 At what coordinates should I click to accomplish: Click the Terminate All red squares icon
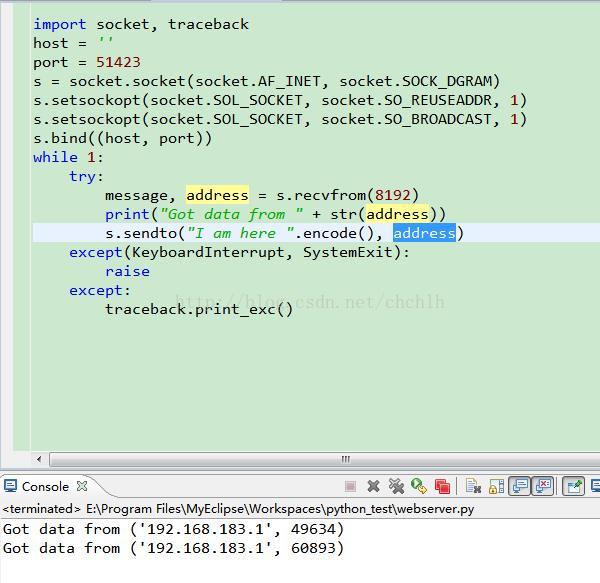(x=442, y=486)
